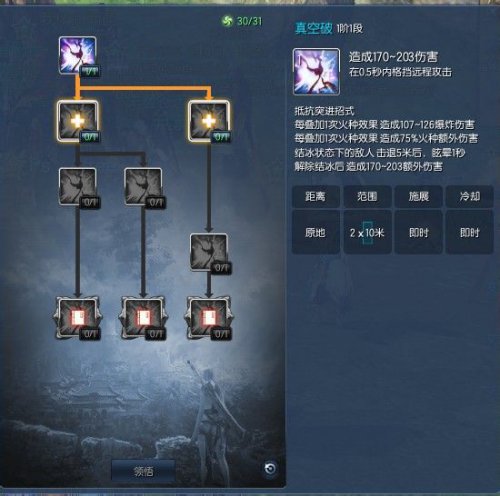Click the 冷却 header cell

click(x=470, y=196)
